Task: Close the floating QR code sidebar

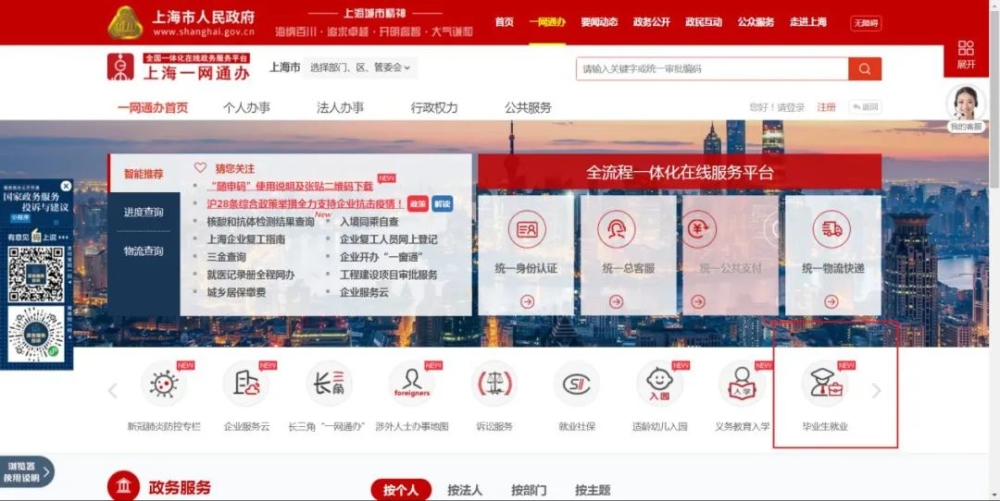Action: pyautogui.click(x=66, y=186)
